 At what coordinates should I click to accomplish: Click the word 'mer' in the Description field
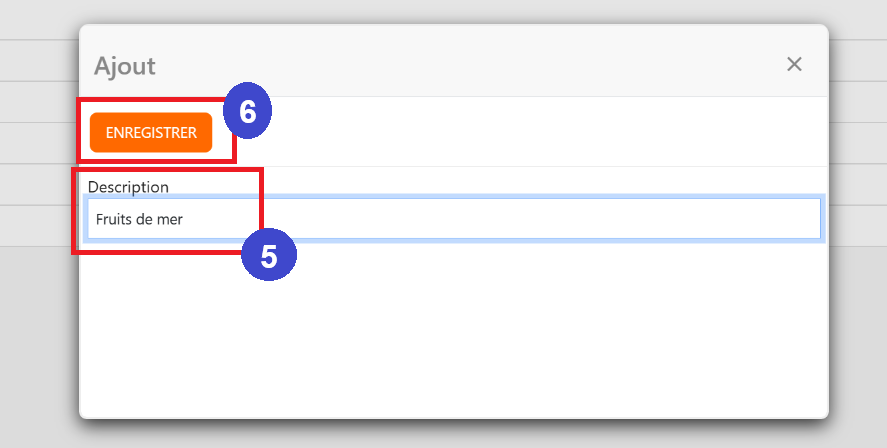(x=170, y=218)
